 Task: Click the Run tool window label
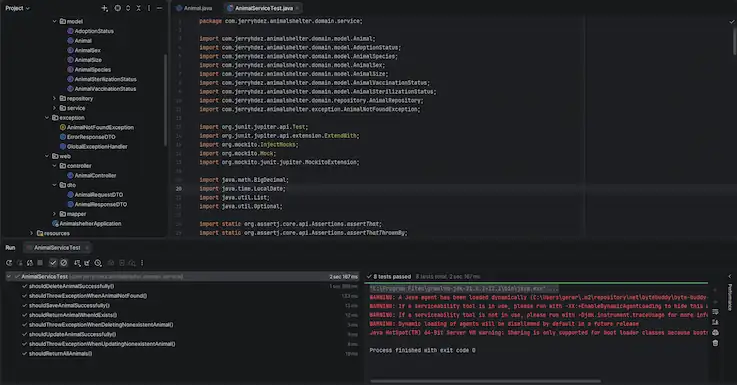tap(10, 248)
